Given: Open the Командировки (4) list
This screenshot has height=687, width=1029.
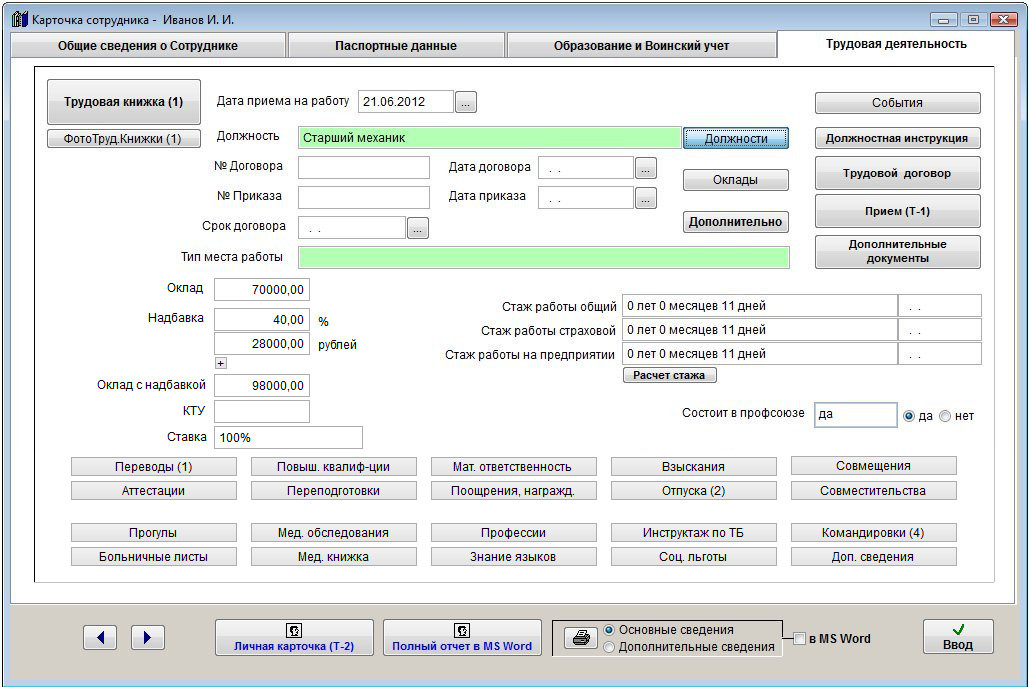Looking at the screenshot, I should click(x=873, y=533).
